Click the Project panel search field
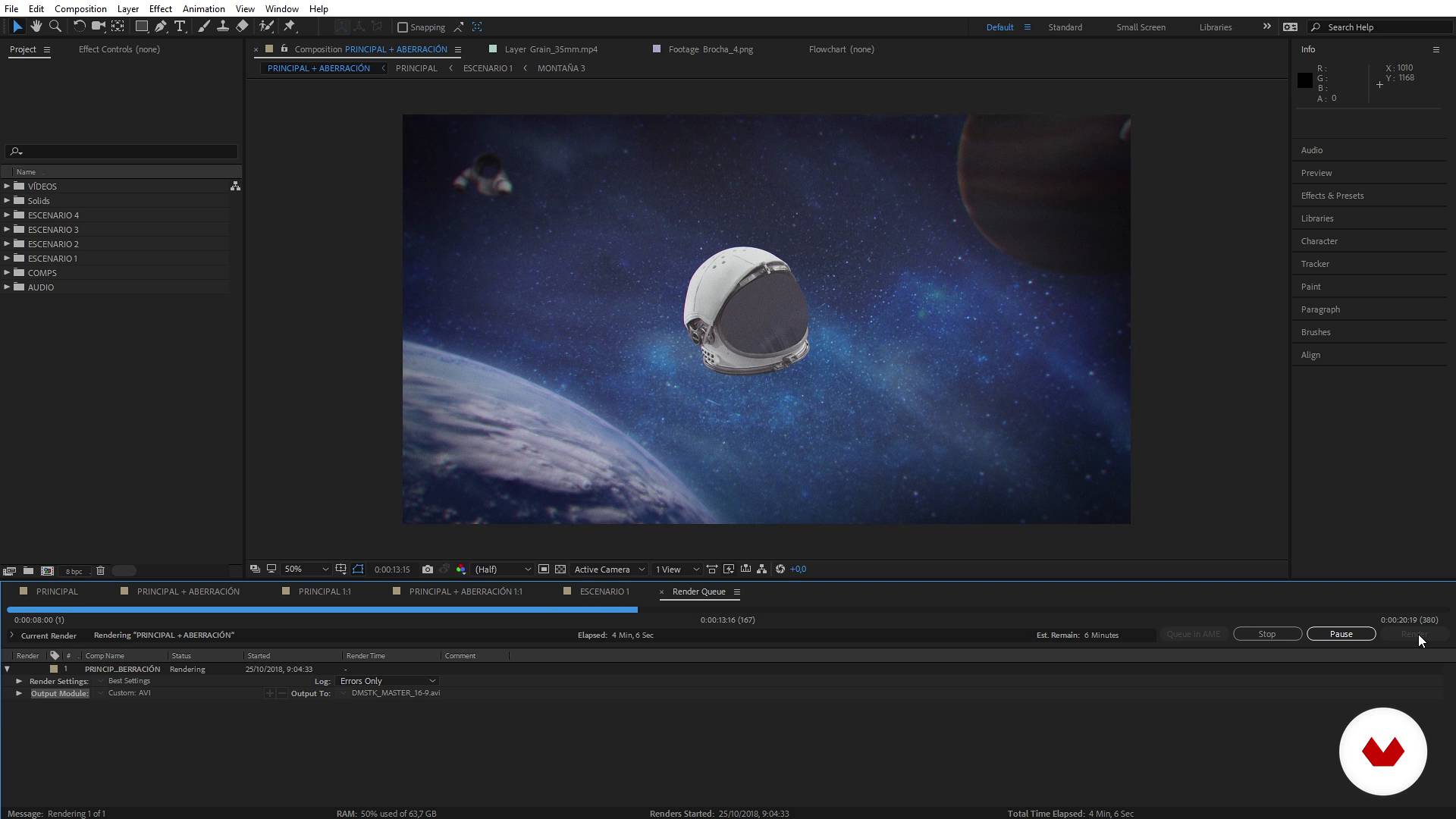Screen dimensions: 1456x819 [121, 152]
